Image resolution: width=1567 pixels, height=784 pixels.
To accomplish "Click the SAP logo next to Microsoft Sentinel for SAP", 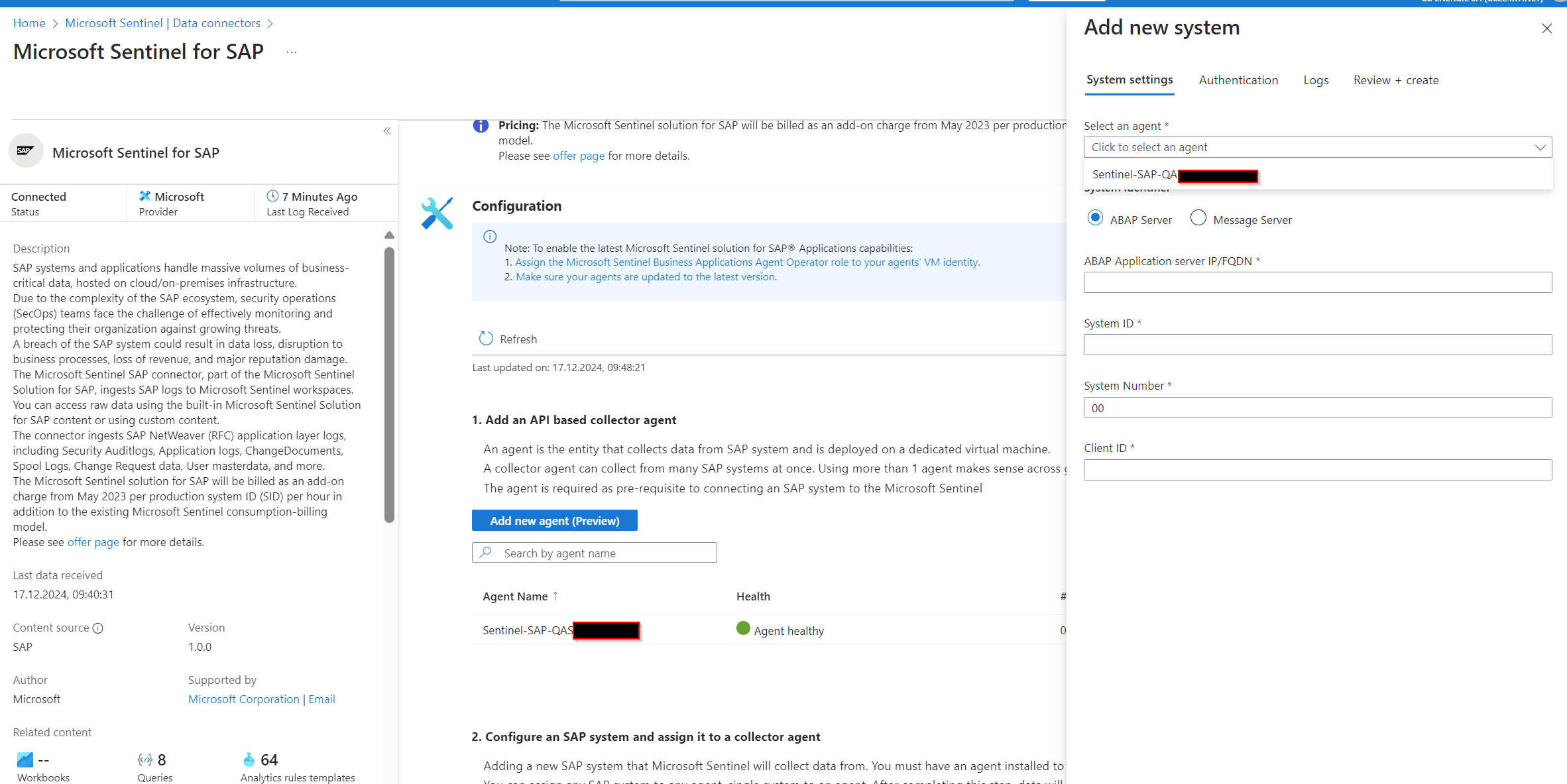I will 25,150.
